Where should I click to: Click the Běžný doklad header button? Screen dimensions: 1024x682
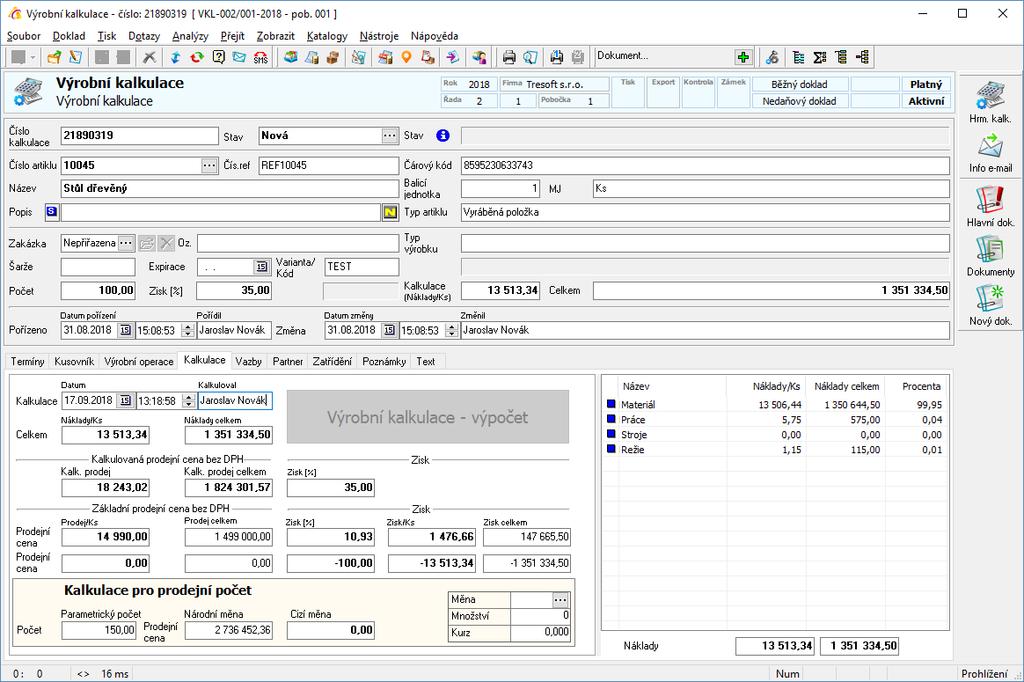coord(799,84)
